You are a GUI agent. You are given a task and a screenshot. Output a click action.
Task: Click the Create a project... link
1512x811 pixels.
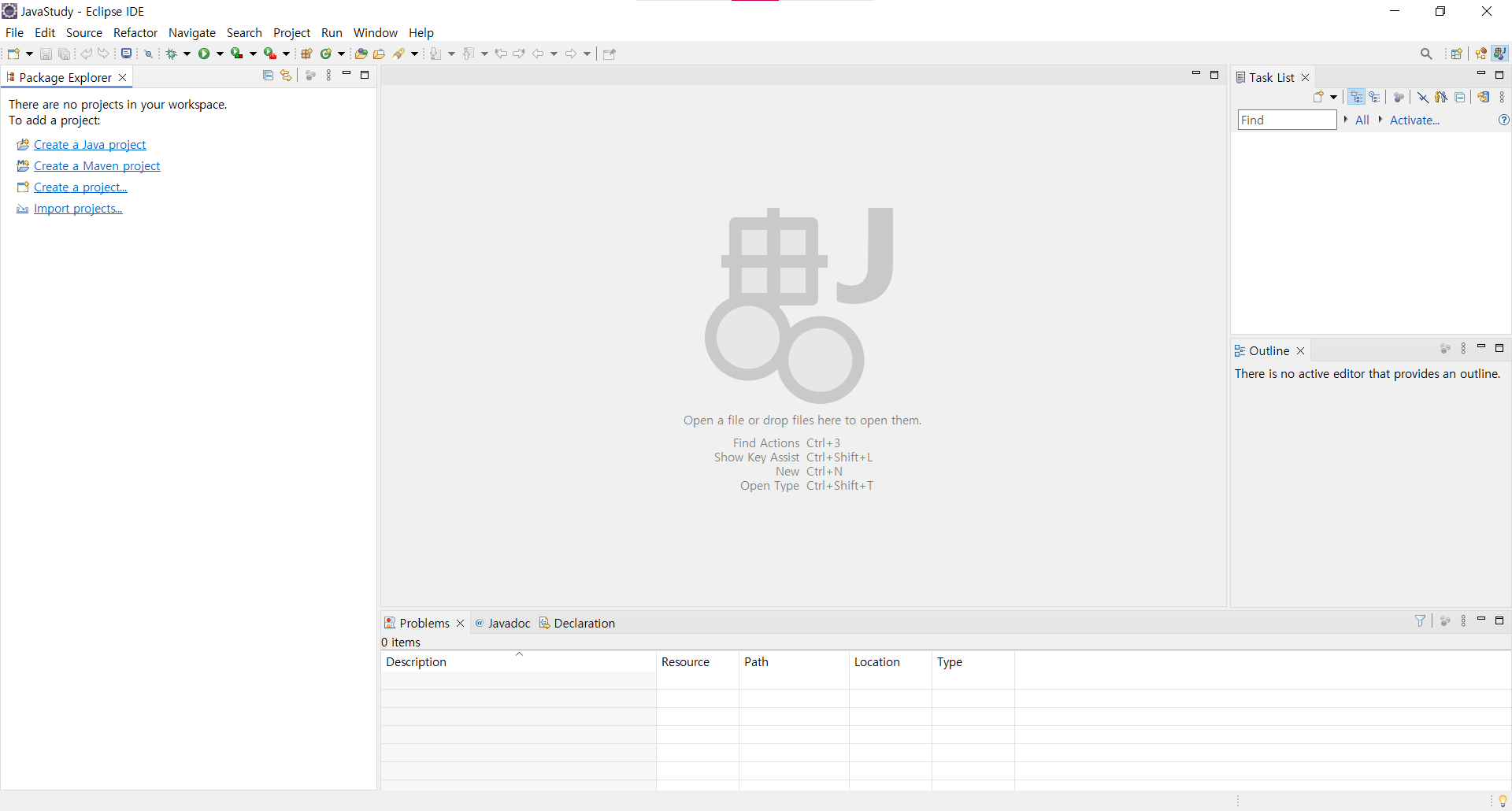pyautogui.click(x=80, y=187)
